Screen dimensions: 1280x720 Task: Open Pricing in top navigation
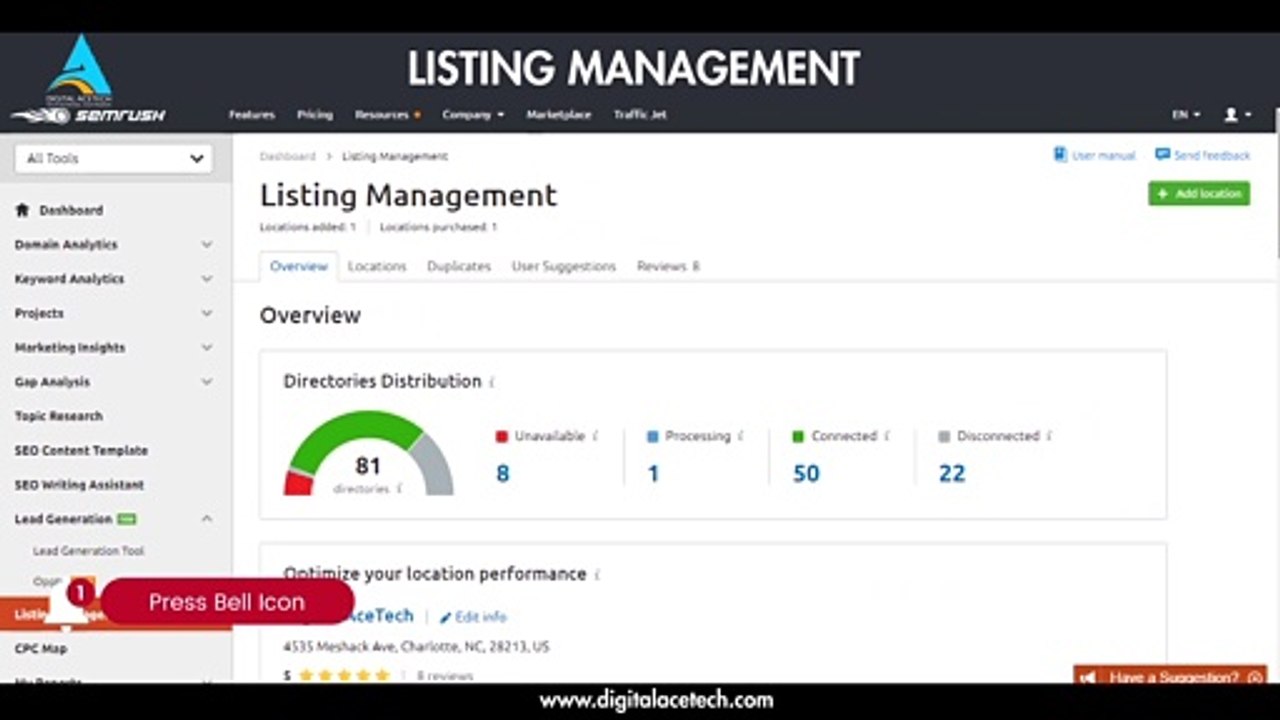click(x=315, y=115)
